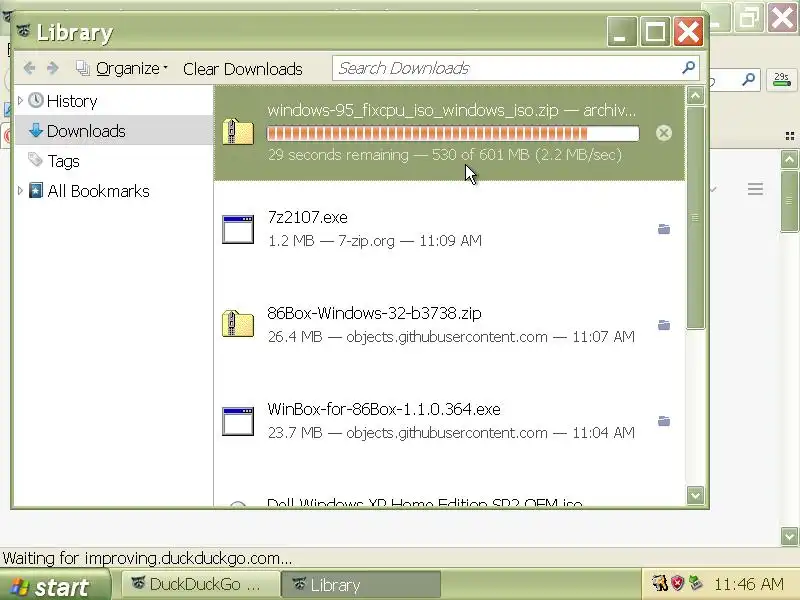Expand the All Bookmarks tree node

(20, 191)
